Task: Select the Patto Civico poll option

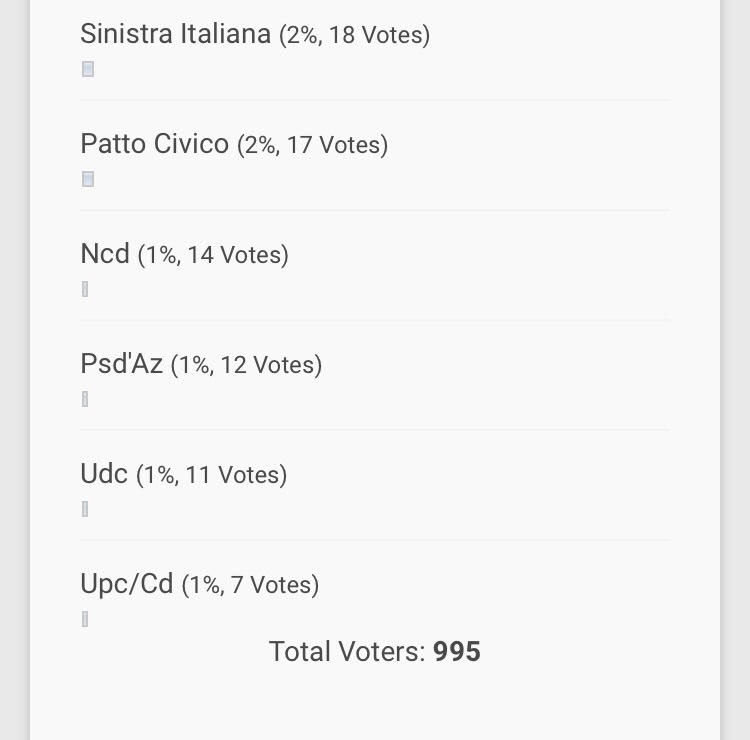Action: click(x=154, y=144)
